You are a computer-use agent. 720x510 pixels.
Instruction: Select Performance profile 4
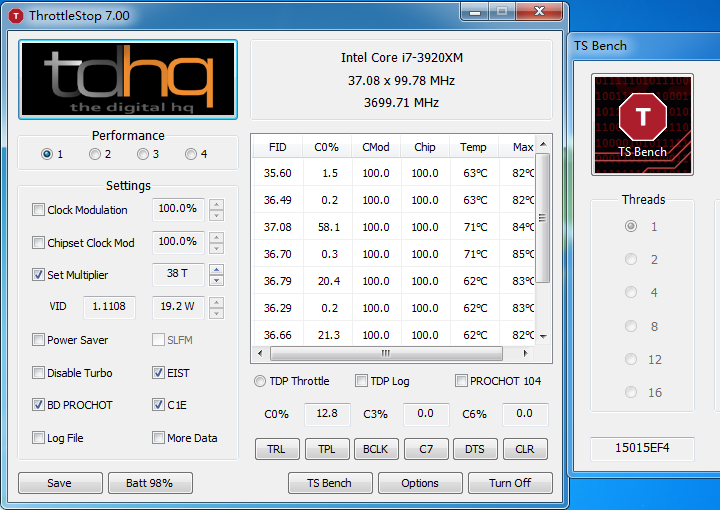(x=191, y=154)
